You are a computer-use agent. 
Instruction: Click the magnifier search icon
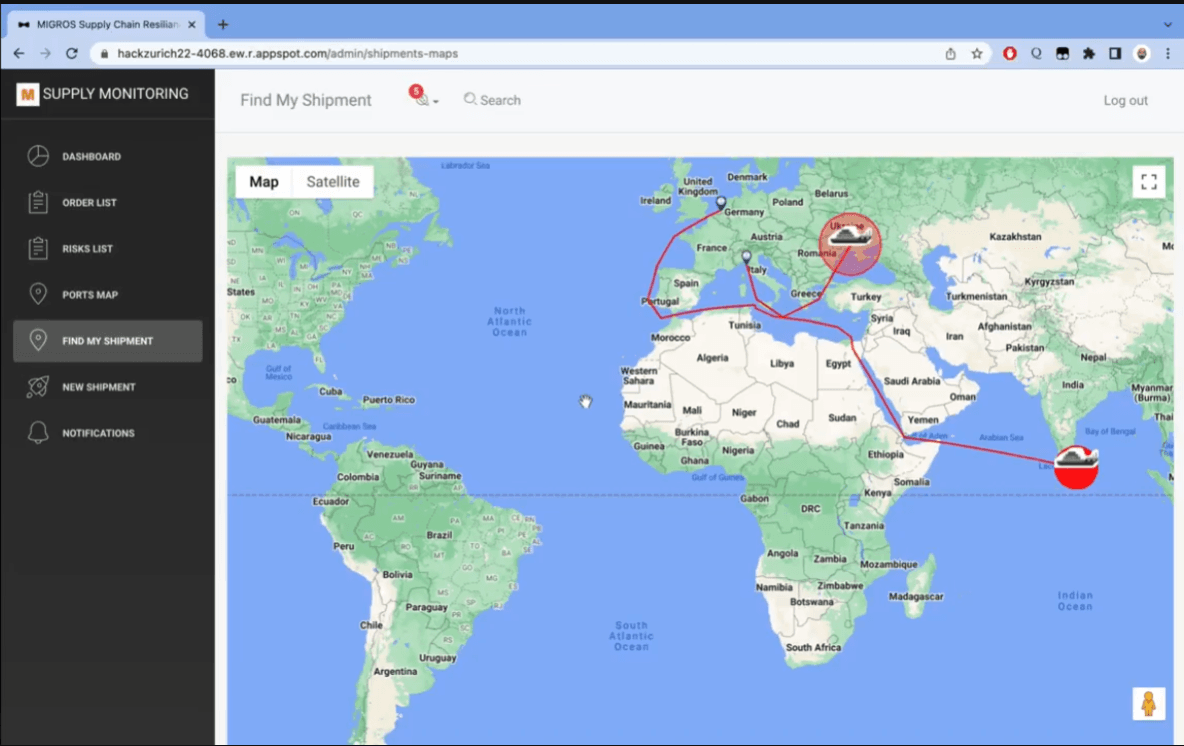click(470, 99)
